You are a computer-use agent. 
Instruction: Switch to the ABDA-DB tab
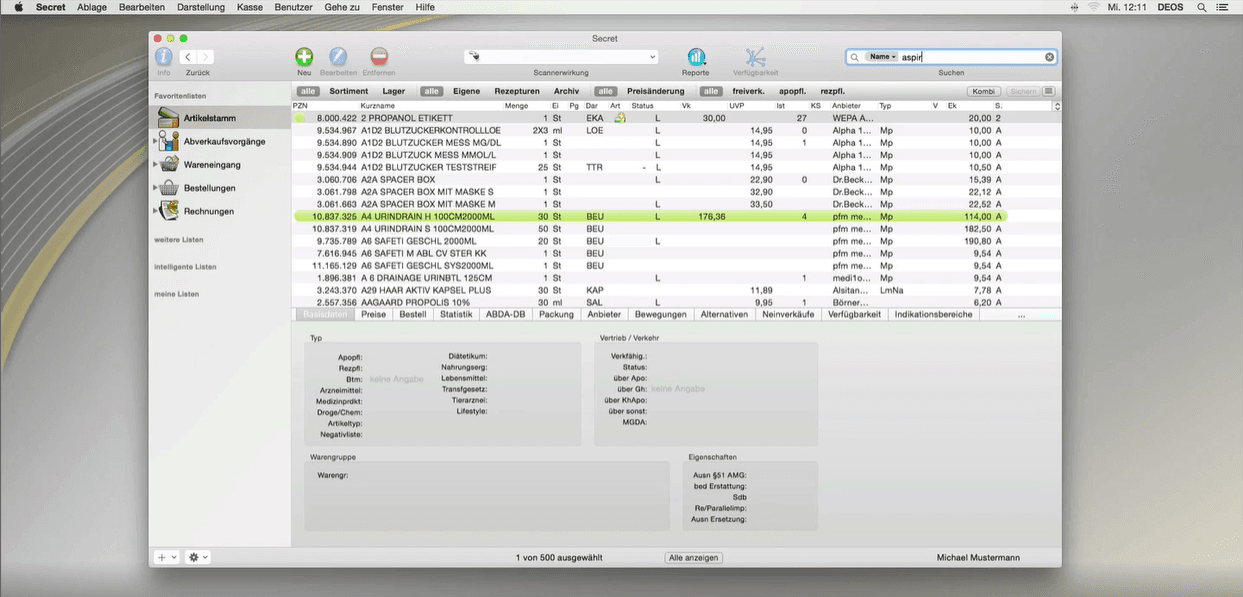click(x=506, y=314)
